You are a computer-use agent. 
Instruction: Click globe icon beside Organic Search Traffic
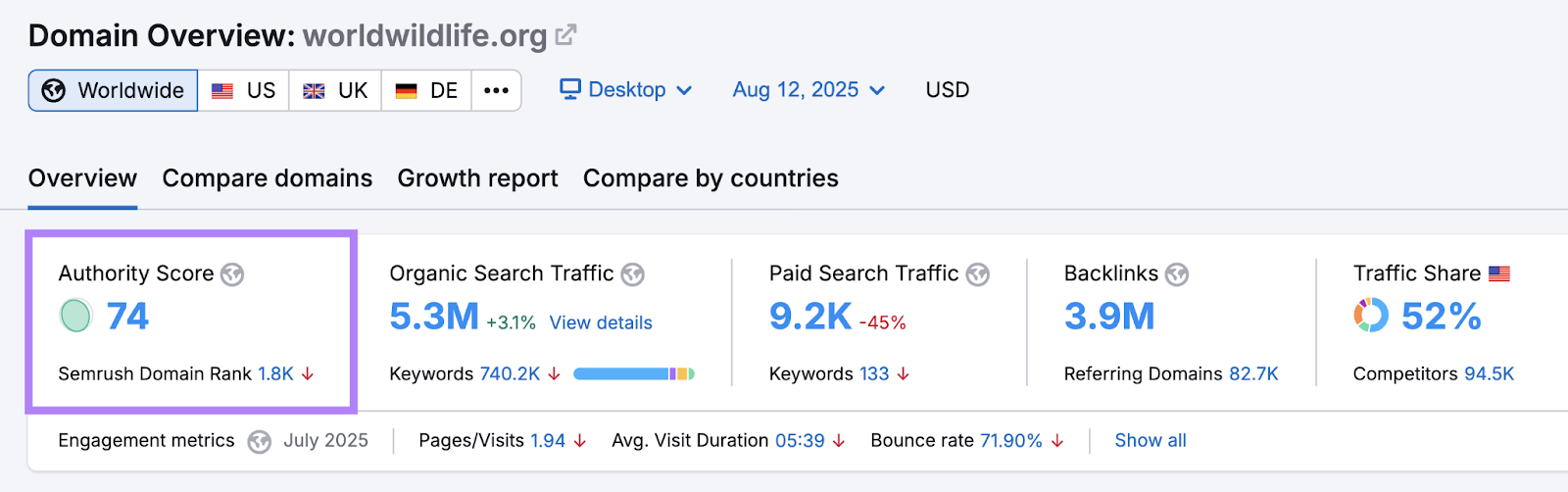[x=633, y=274]
